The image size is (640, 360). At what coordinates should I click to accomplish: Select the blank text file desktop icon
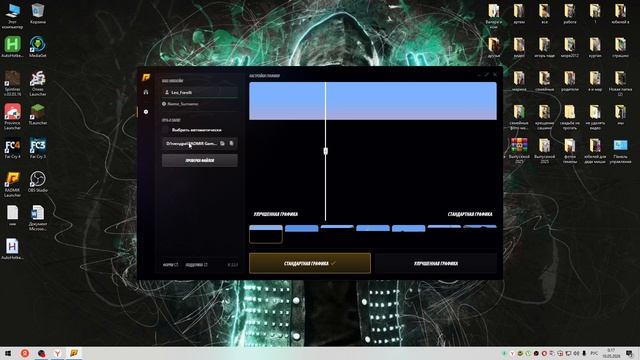[12, 215]
